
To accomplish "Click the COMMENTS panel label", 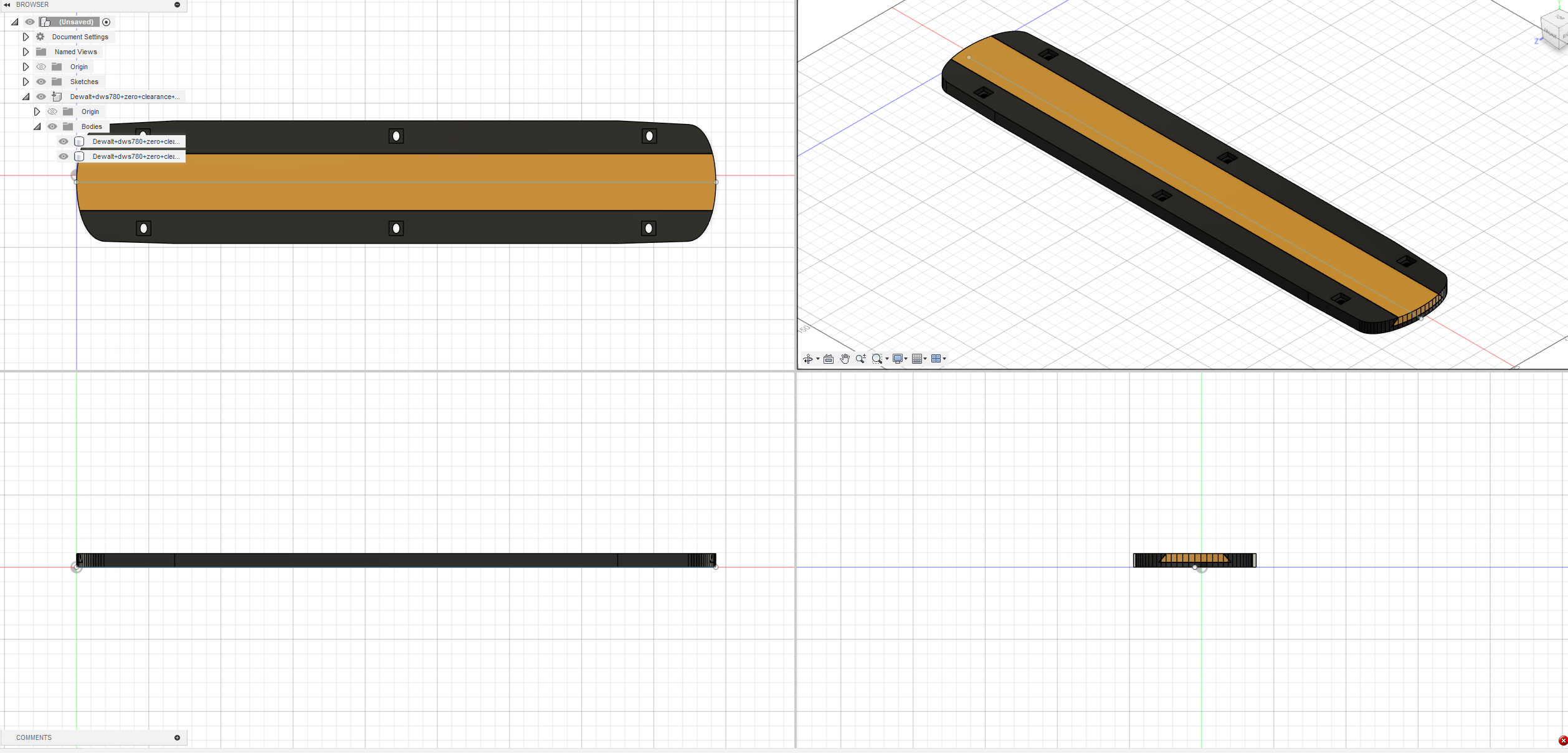I will pos(34,737).
